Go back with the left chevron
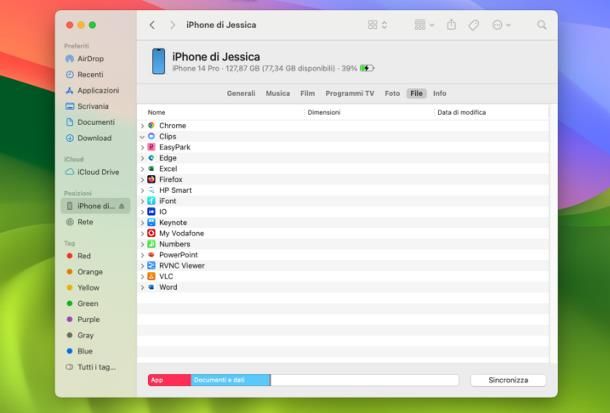The image size is (610, 413). click(x=152, y=25)
